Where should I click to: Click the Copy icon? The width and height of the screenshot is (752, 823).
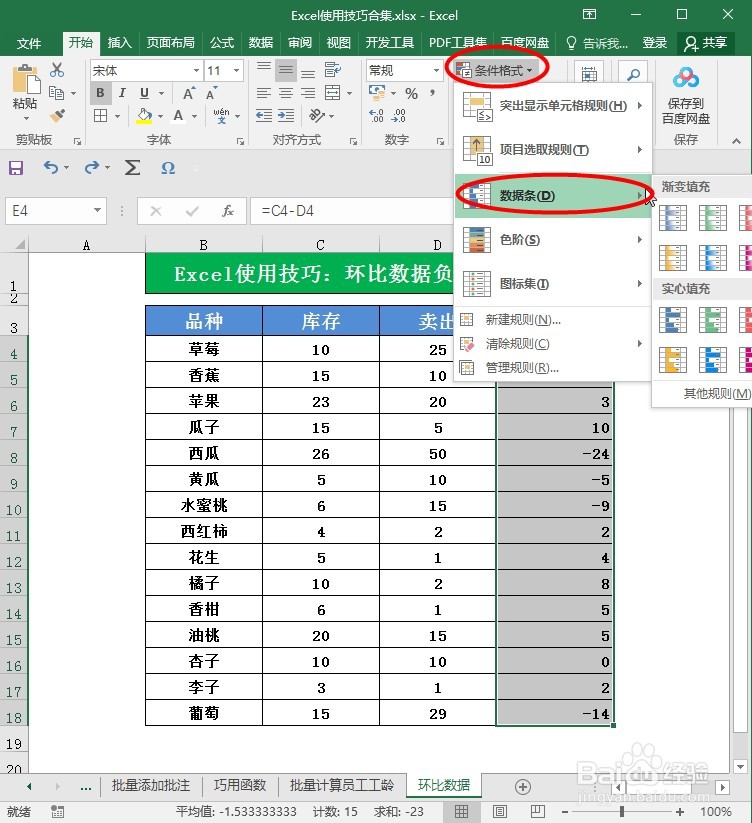57,93
